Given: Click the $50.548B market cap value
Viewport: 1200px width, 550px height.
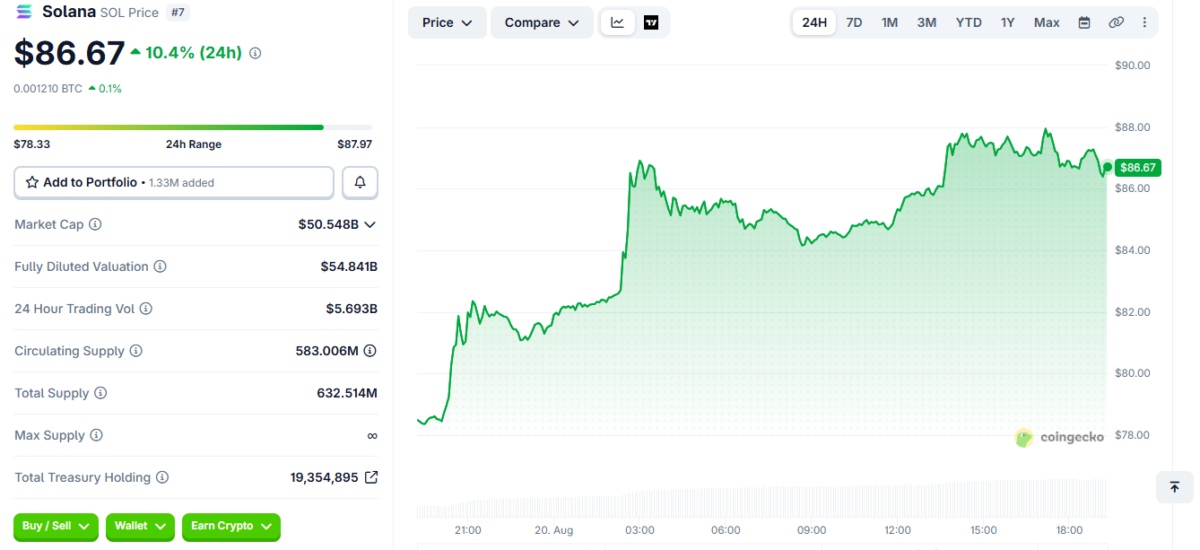Looking at the screenshot, I should coord(329,225).
